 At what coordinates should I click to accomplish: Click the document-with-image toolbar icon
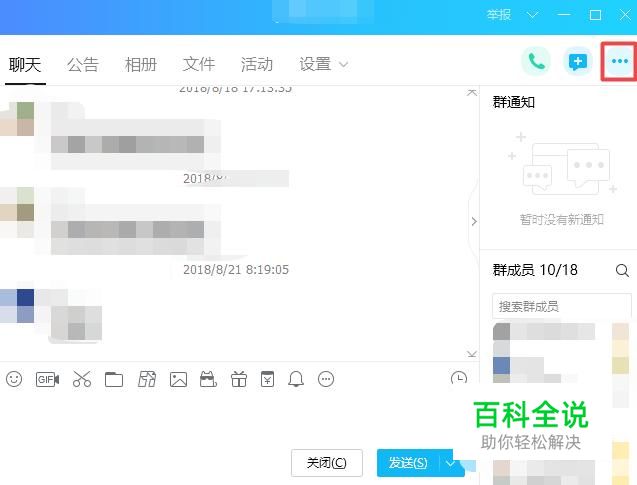(147, 379)
